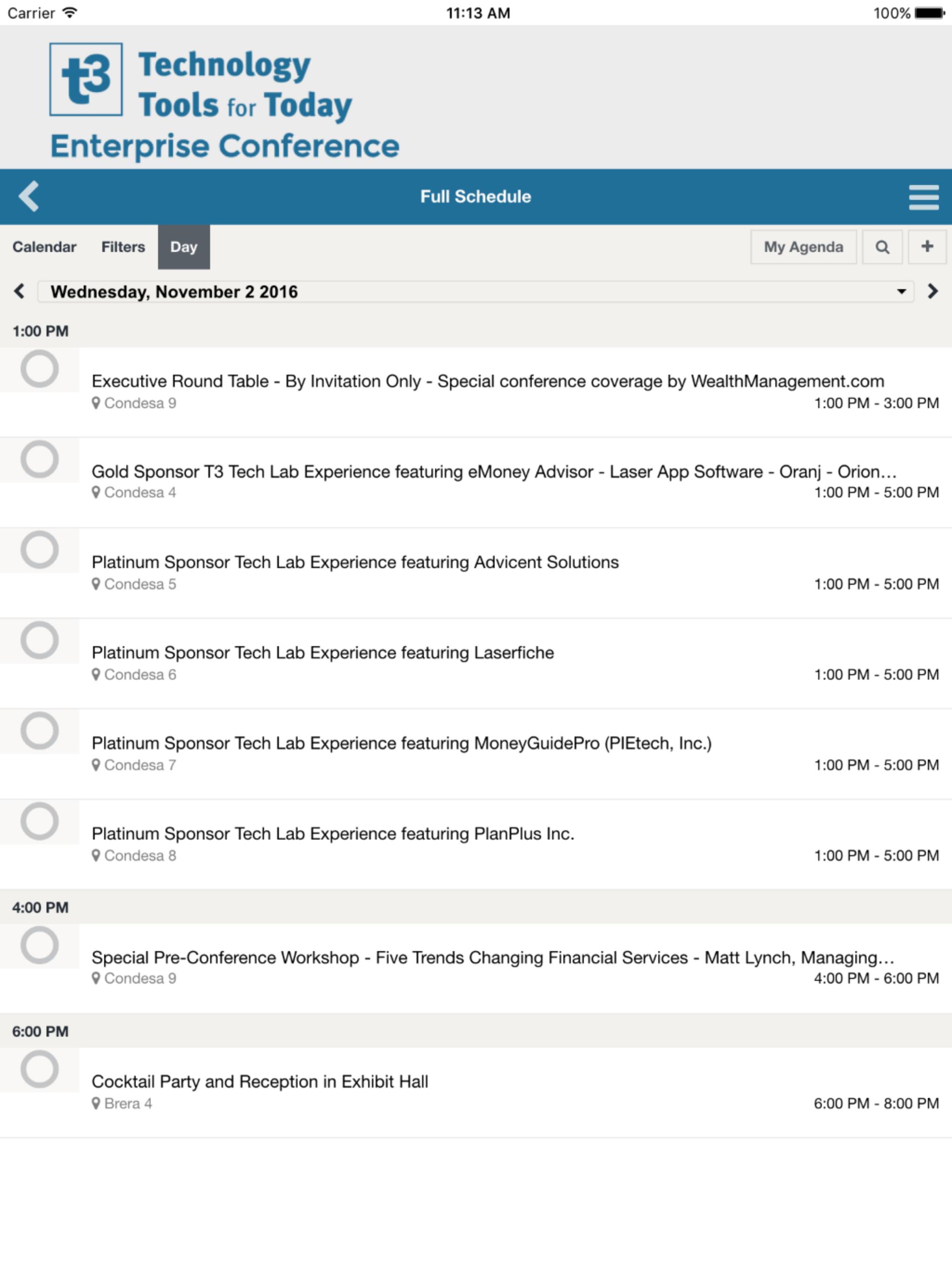Tap the Full Schedule title
This screenshot has height=1270, width=952.
pyautogui.click(x=476, y=196)
